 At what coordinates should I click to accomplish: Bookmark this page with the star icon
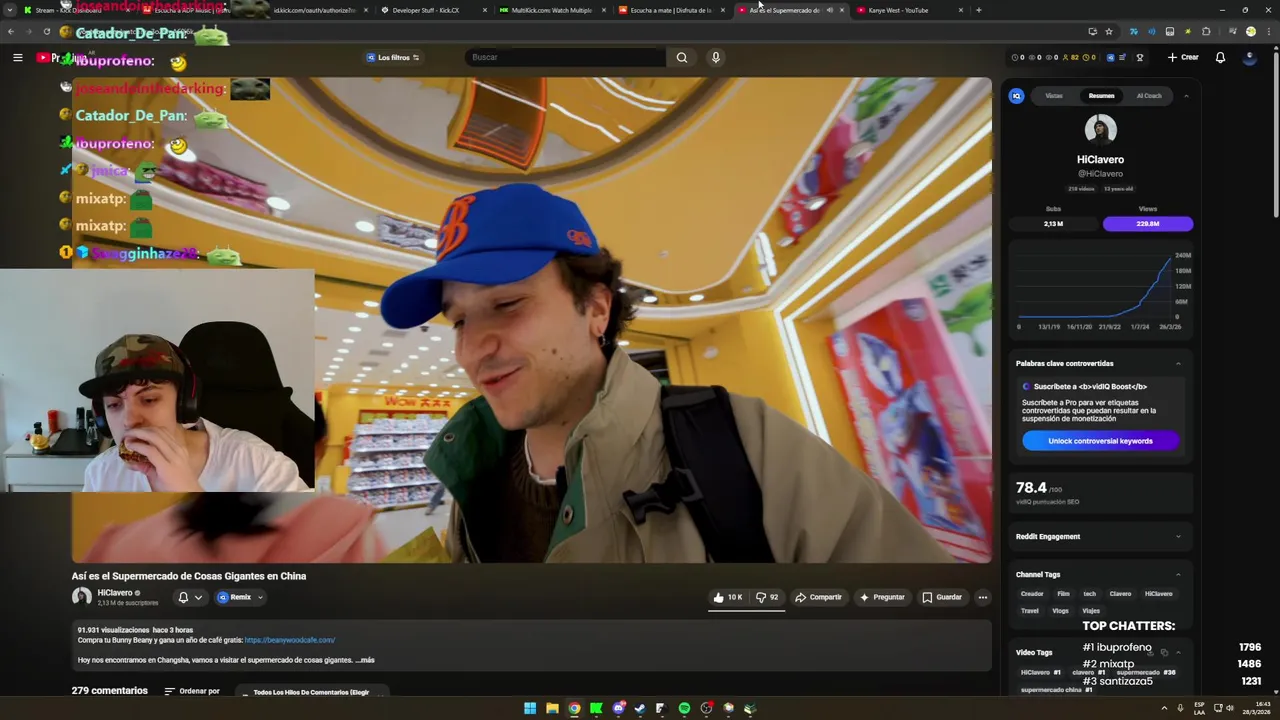pyautogui.click(x=1109, y=31)
